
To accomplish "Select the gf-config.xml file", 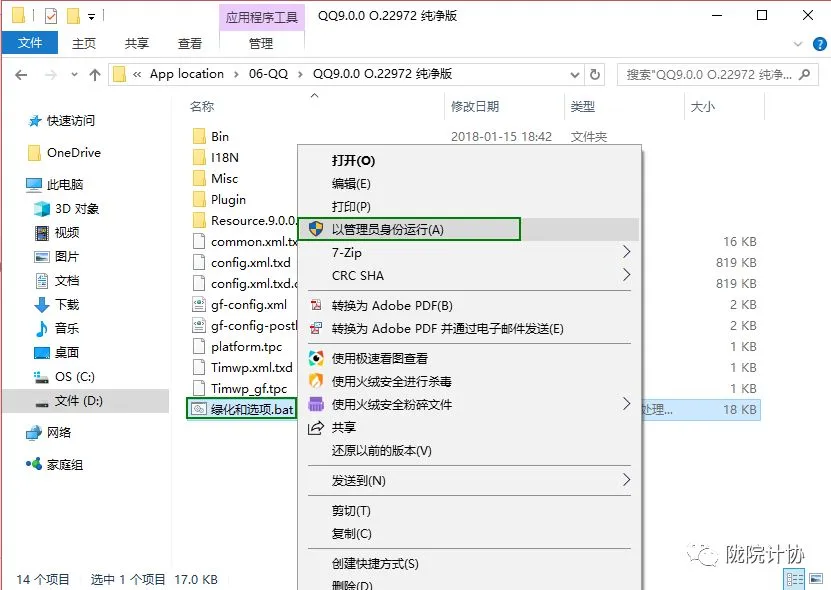I will (x=249, y=305).
